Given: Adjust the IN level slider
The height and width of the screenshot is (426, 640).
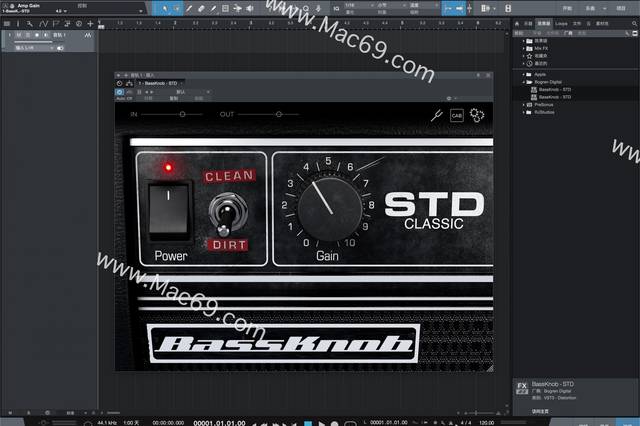Looking at the screenshot, I should pyautogui.click(x=171, y=115).
